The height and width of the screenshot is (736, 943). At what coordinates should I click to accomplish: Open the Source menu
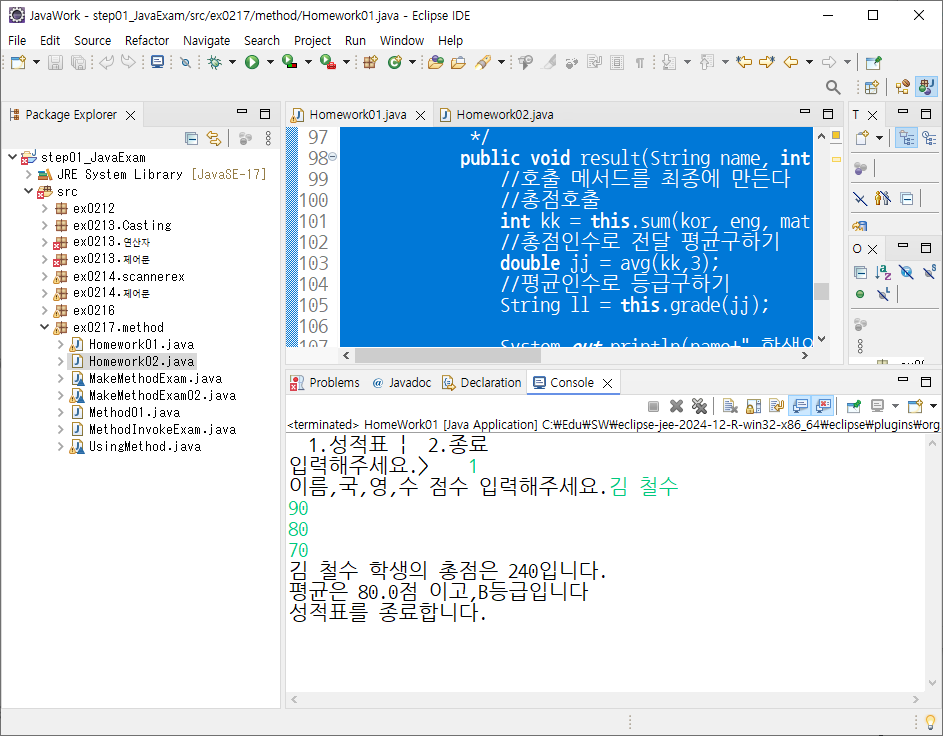(93, 40)
